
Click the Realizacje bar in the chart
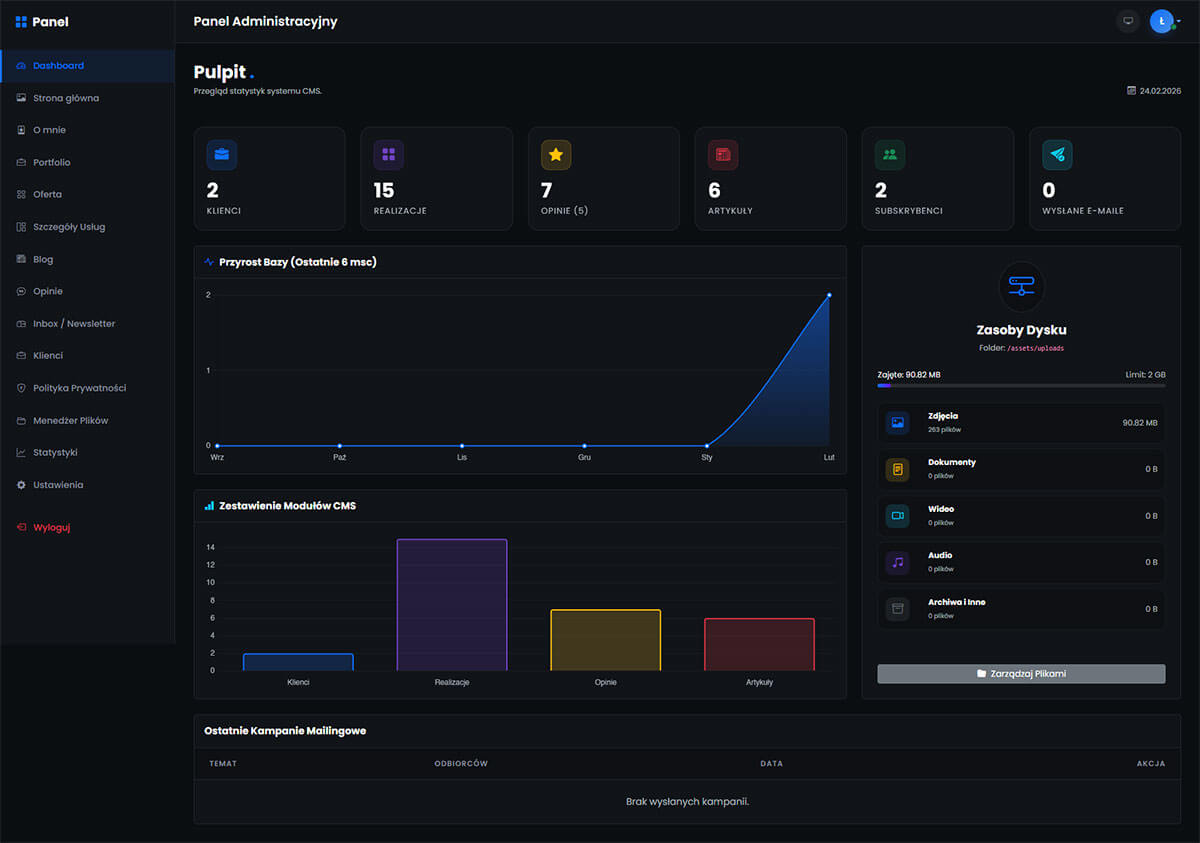(x=452, y=605)
